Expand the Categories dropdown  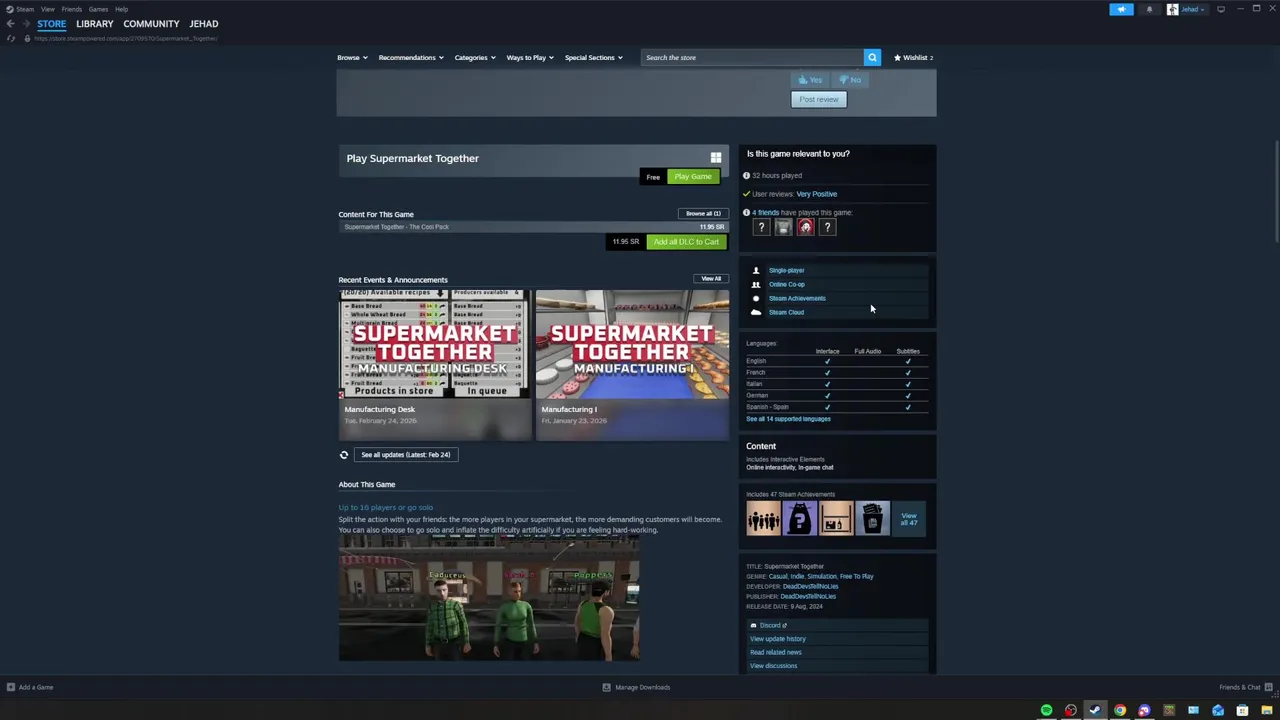(475, 57)
